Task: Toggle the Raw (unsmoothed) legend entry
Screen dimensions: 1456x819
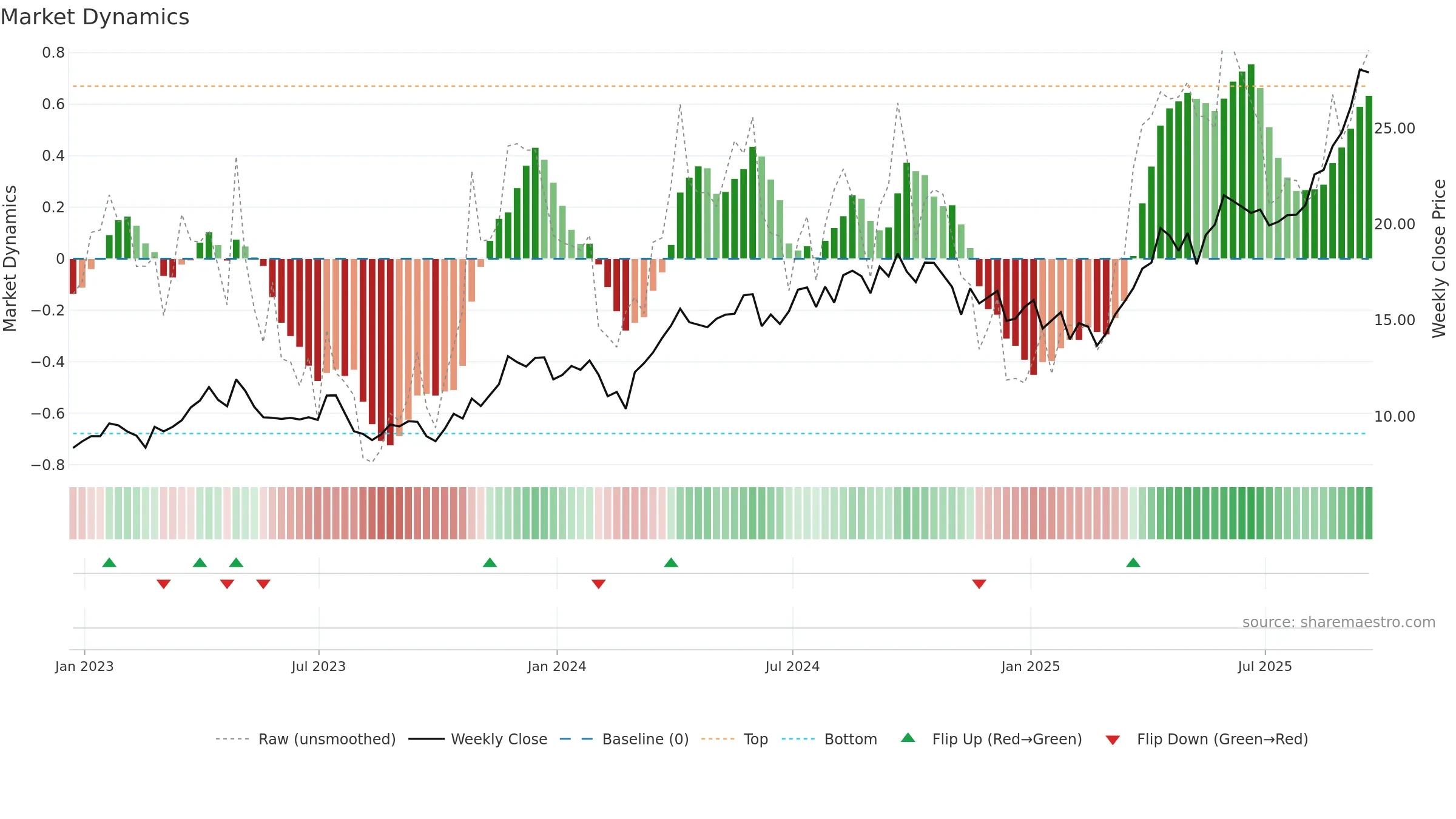Action: pos(327,739)
